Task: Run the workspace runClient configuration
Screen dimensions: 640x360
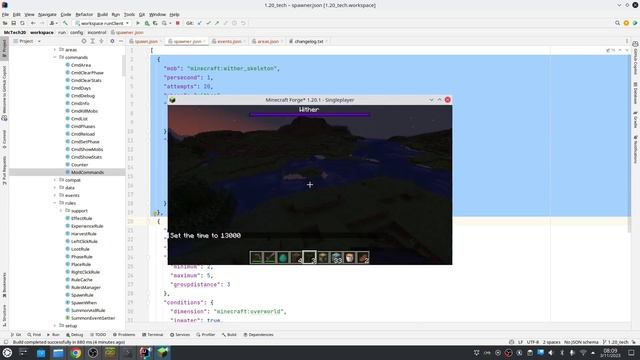Action: point(138,23)
